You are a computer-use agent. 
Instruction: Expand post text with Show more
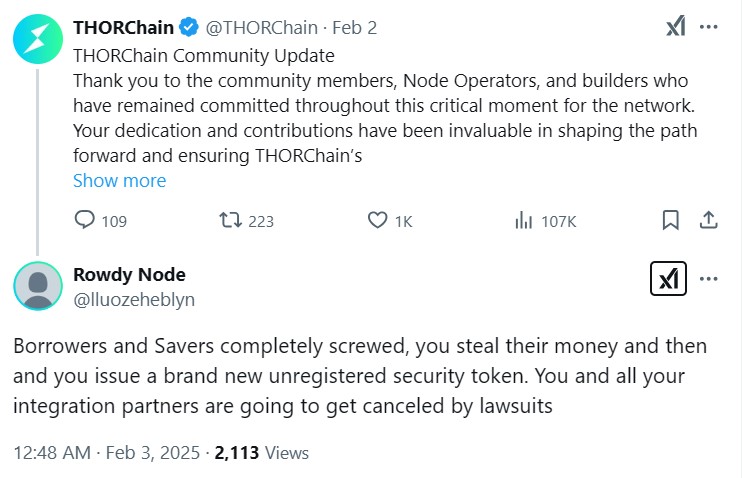click(x=119, y=181)
